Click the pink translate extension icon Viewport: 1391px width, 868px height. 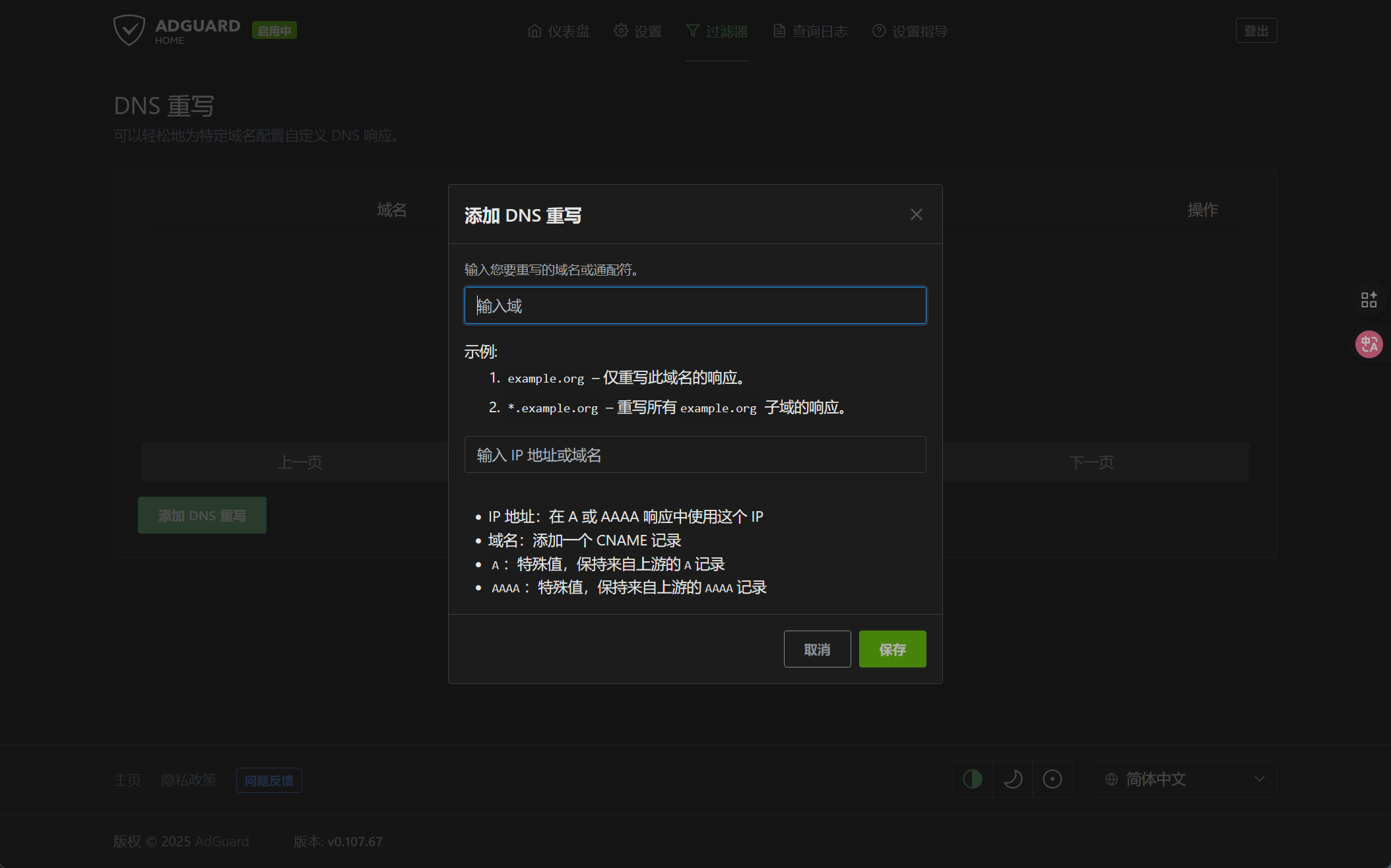(1369, 344)
